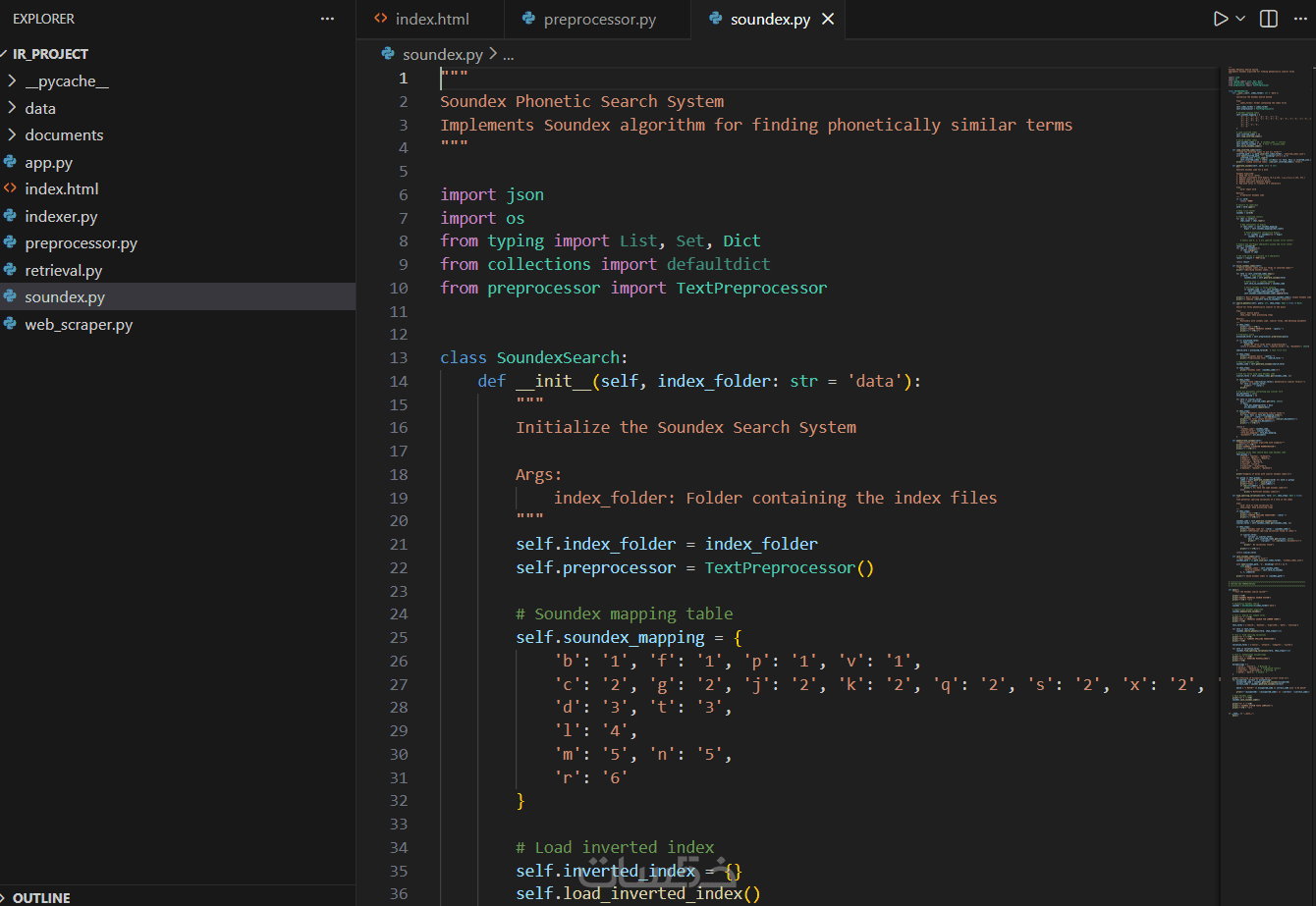Open the run options dropdown arrow

tap(1240, 19)
